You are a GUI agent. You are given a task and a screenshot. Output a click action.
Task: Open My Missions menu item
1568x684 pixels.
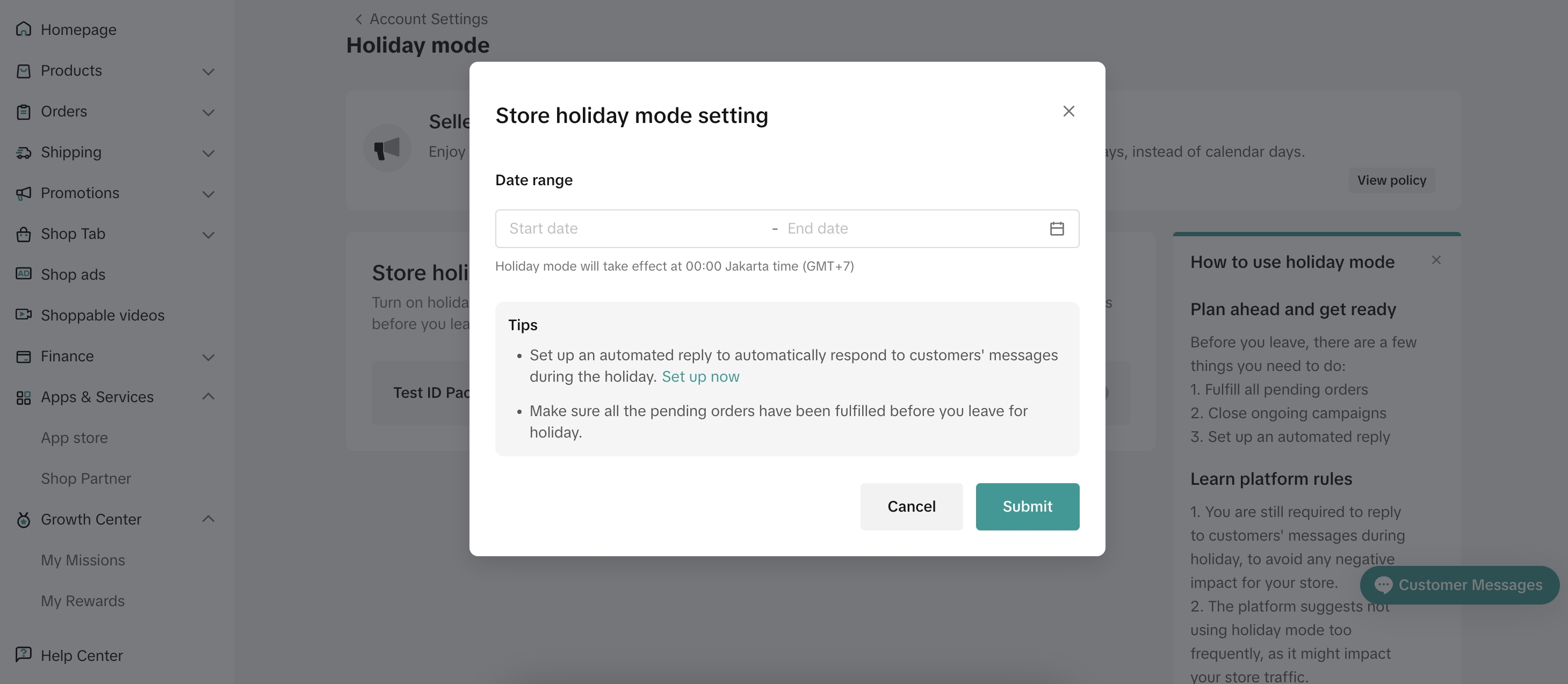(83, 560)
